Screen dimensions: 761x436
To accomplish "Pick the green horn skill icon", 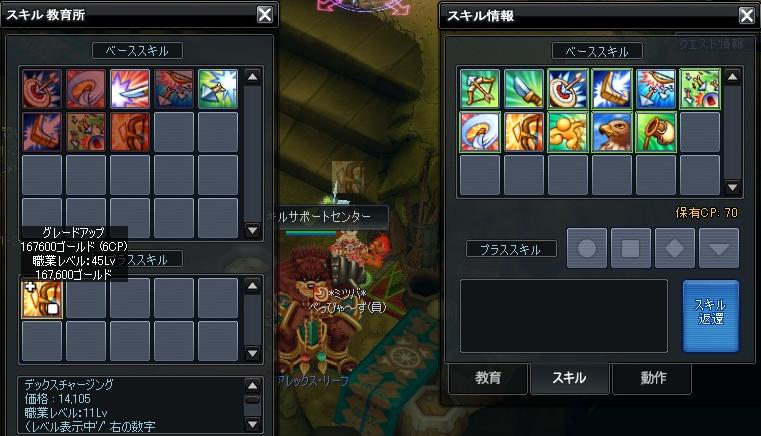I will click(656, 132).
